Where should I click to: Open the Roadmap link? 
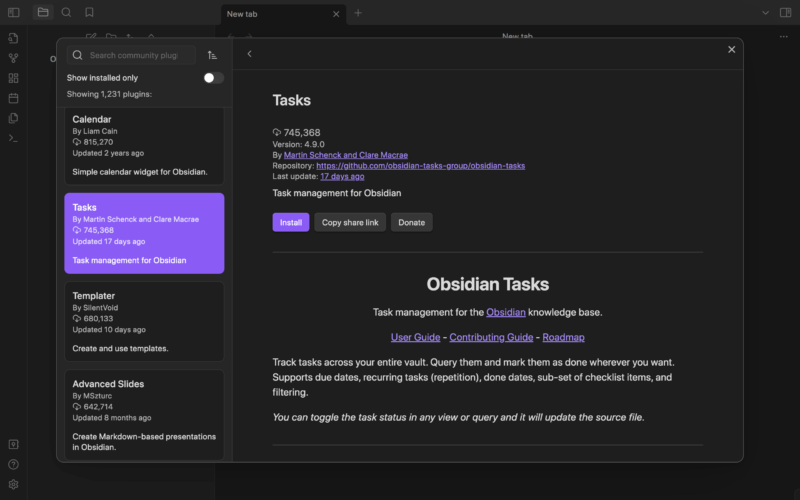[x=563, y=337]
